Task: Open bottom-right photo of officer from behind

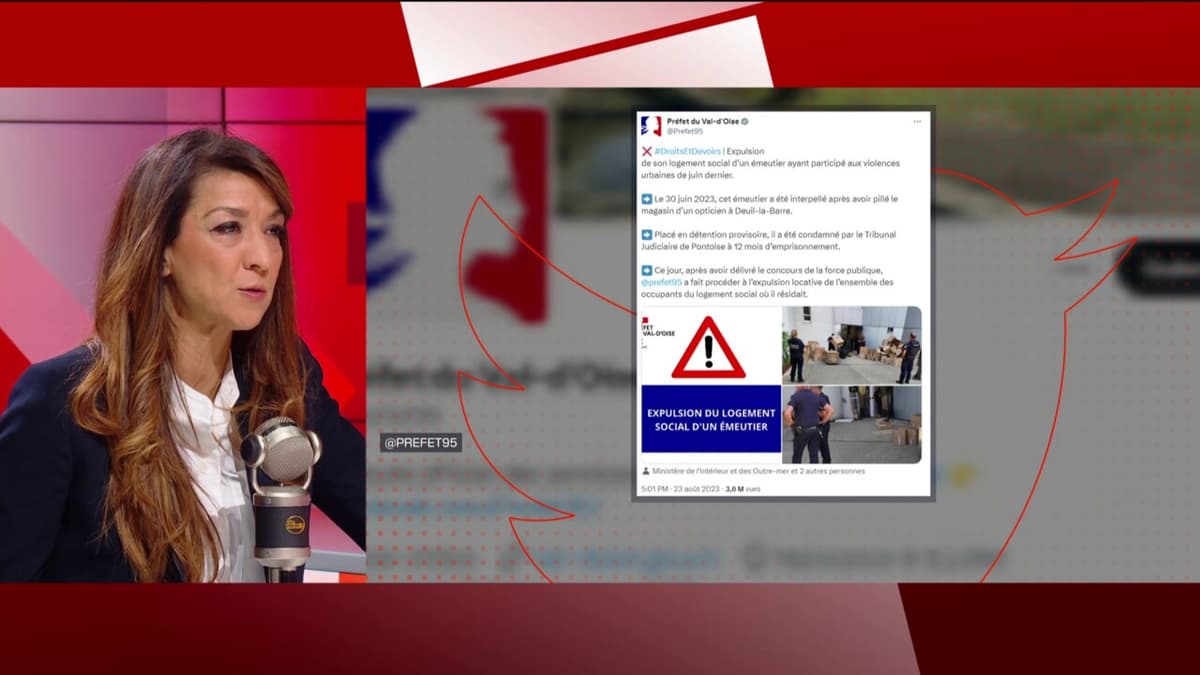Action: (x=852, y=425)
